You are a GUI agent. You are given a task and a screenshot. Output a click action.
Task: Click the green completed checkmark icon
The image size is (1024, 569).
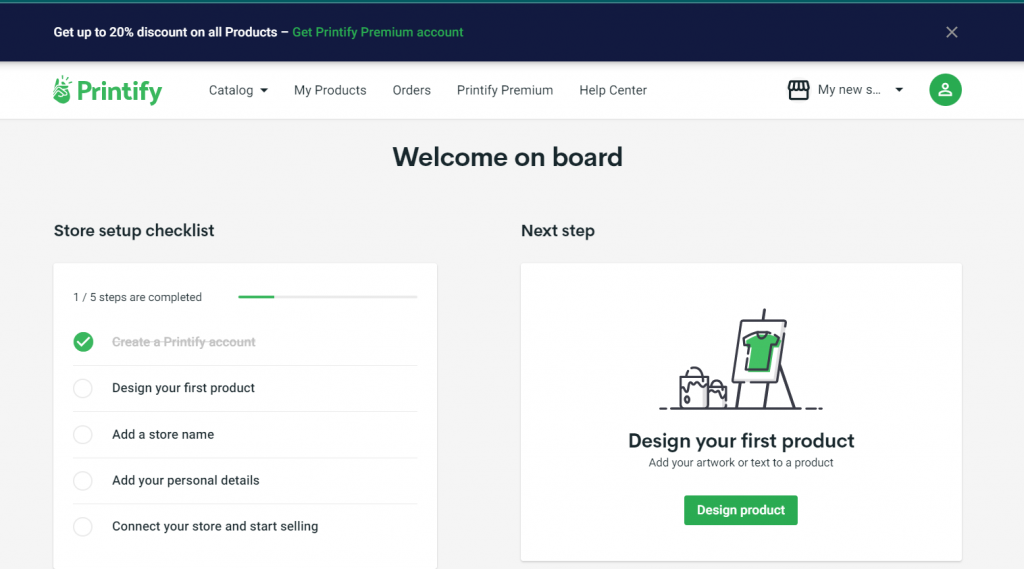tap(83, 342)
